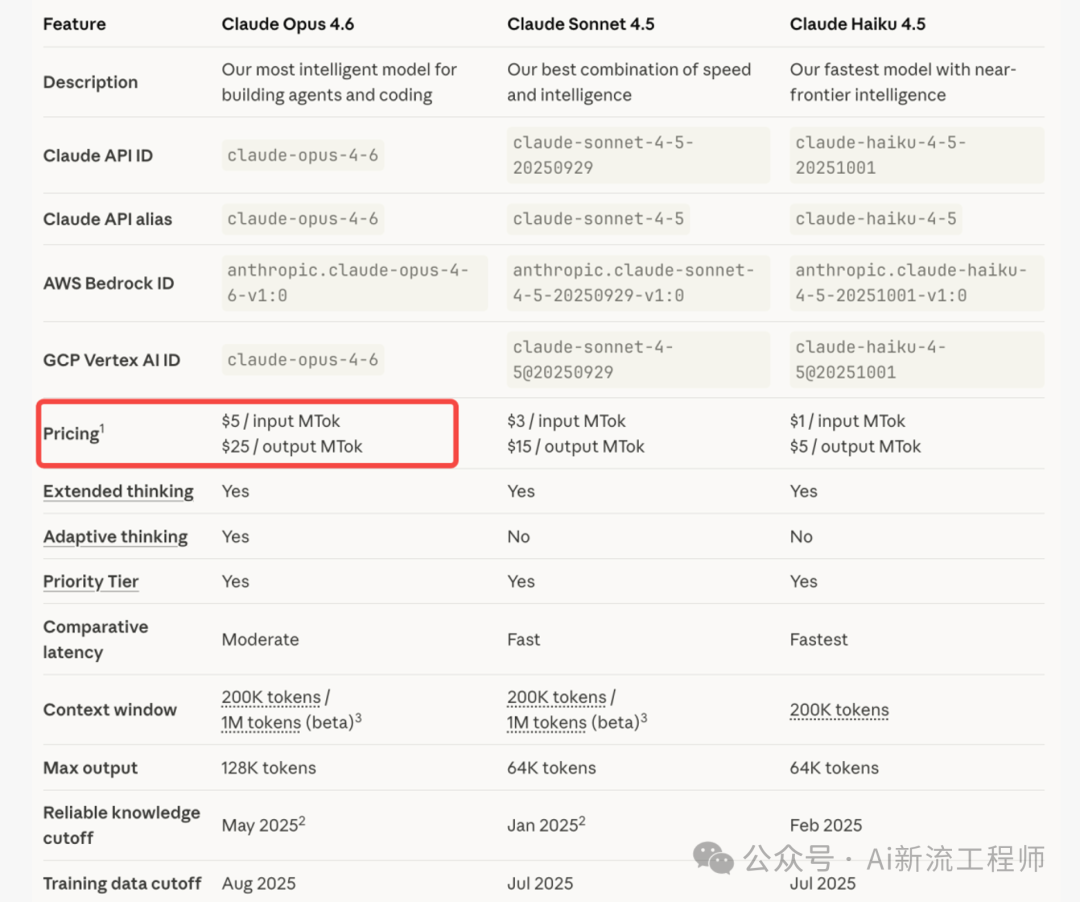Screen dimensions: 1080x902
Task: Select the claude-sonnet-4-5 API alias code
Action: click(x=598, y=219)
